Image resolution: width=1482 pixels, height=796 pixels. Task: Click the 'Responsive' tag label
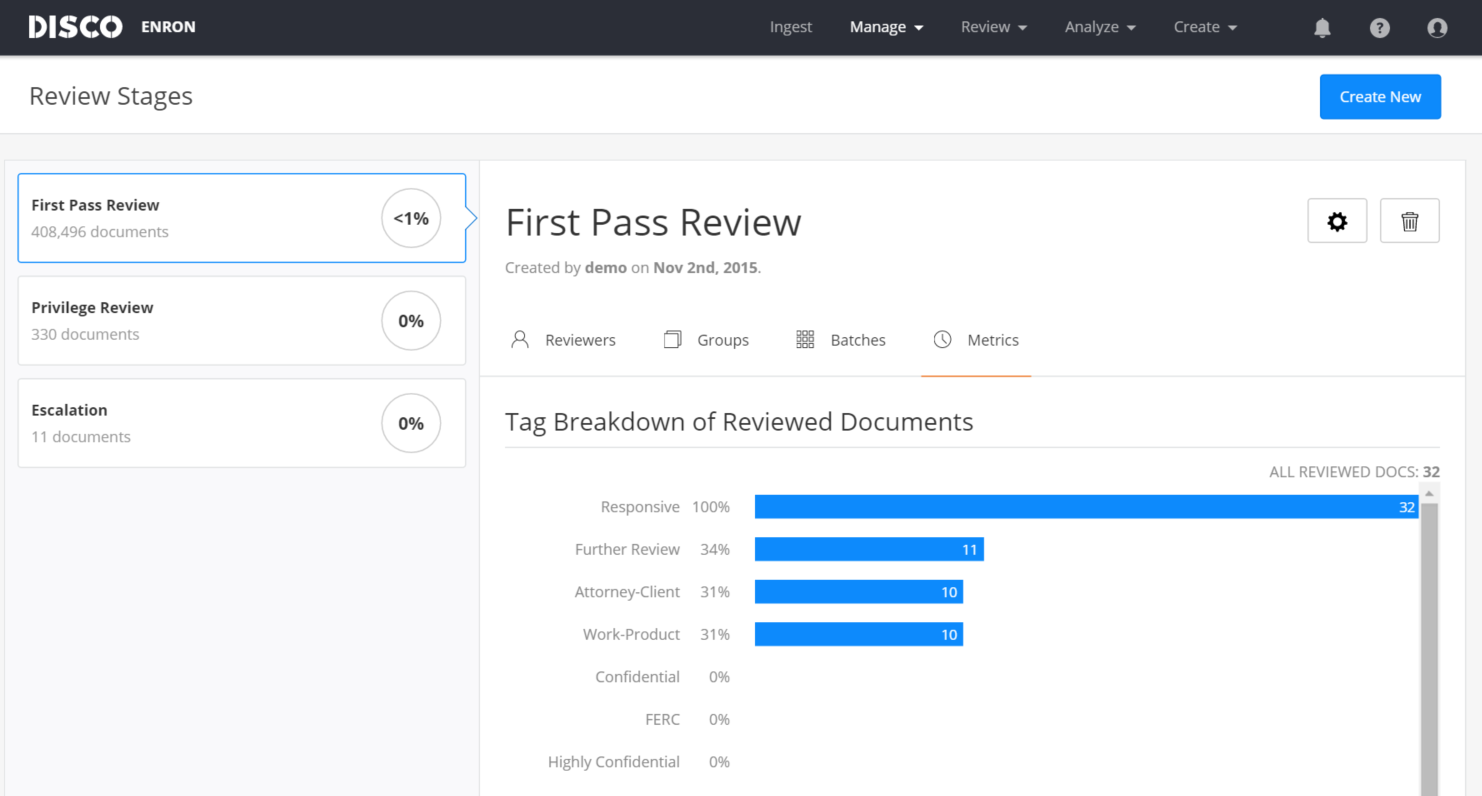(640, 507)
